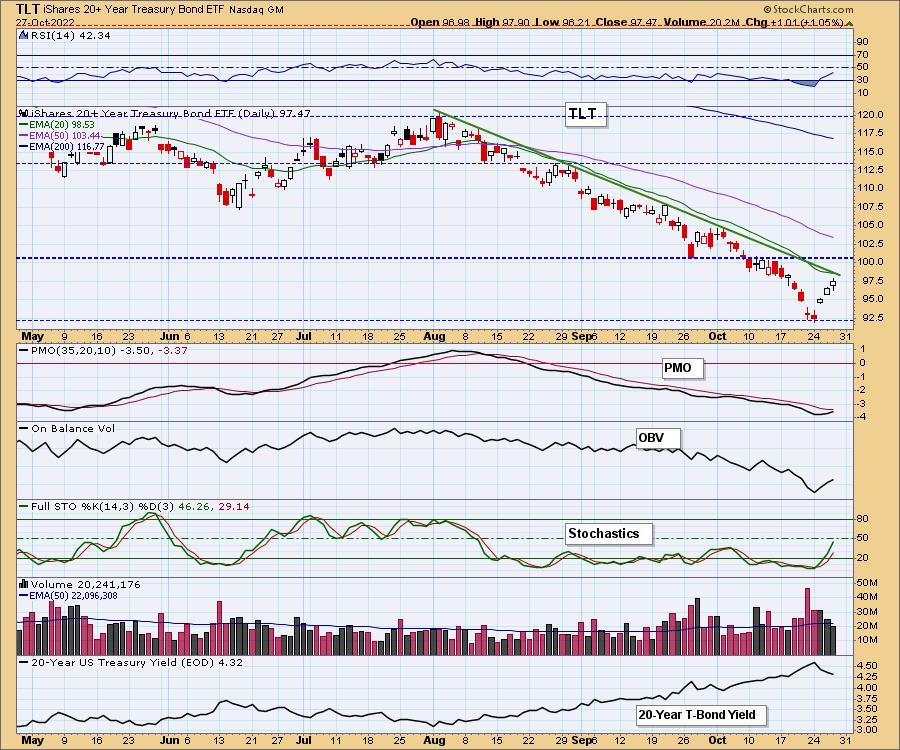This screenshot has height=750, width=900.
Task: Click the dark blue line marker for EMA(200)
Action: (x=23, y=147)
